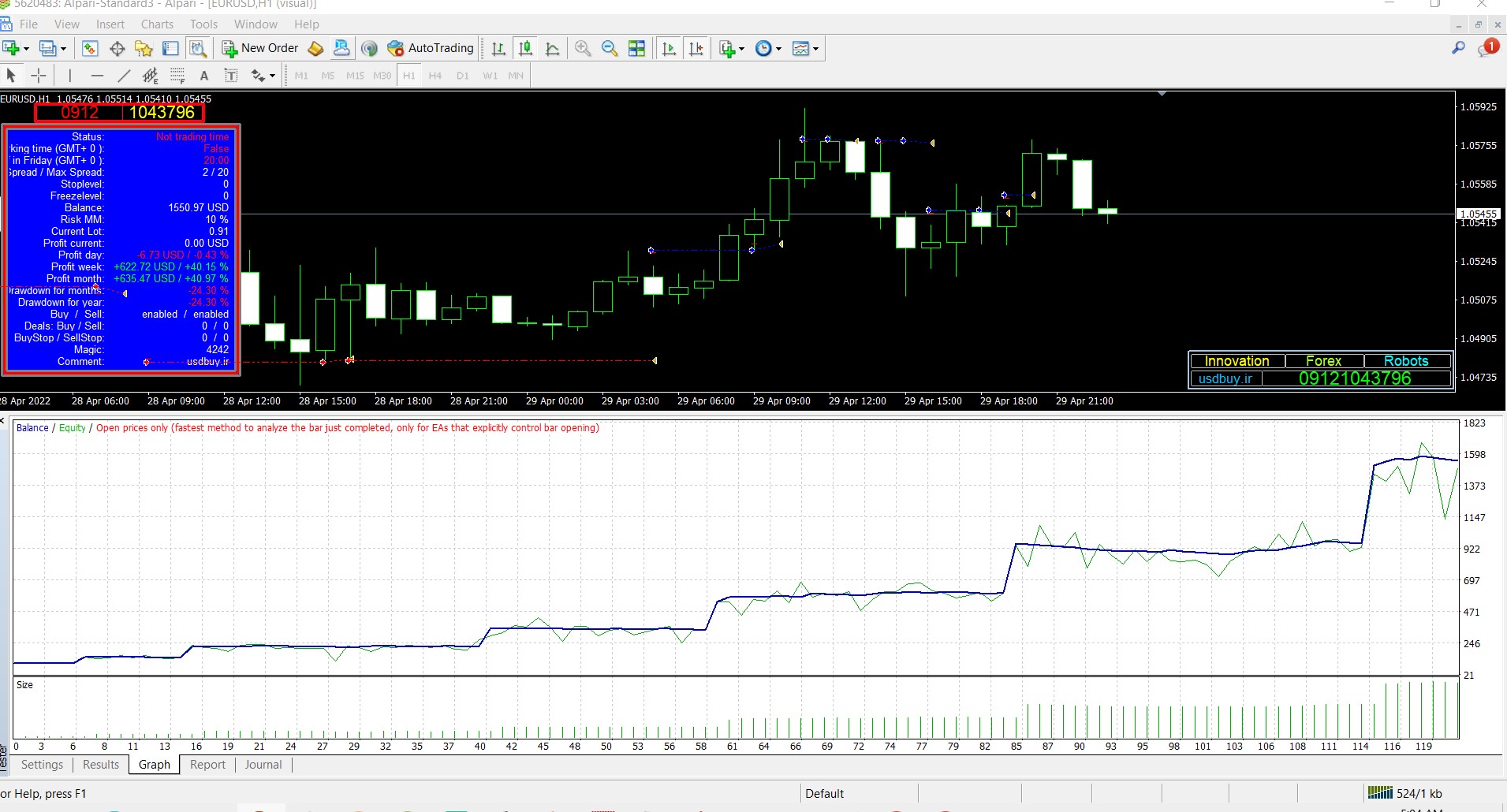The height and width of the screenshot is (812, 1507).
Task: Toggle the AutoTrading button
Action: pos(431,48)
